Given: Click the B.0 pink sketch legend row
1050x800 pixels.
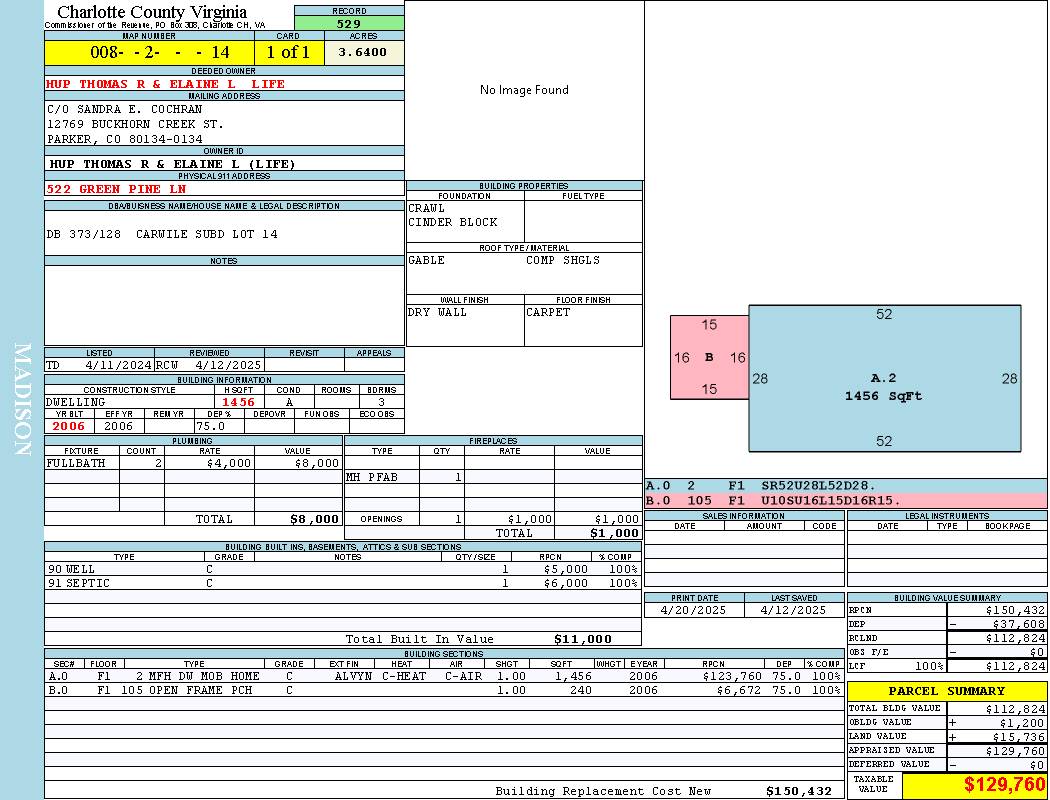Looking at the screenshot, I should coord(845,500).
